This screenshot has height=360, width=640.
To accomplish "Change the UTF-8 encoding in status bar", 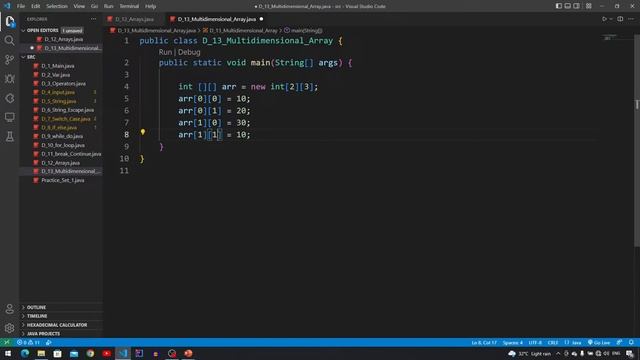I will pyautogui.click(x=535, y=342).
